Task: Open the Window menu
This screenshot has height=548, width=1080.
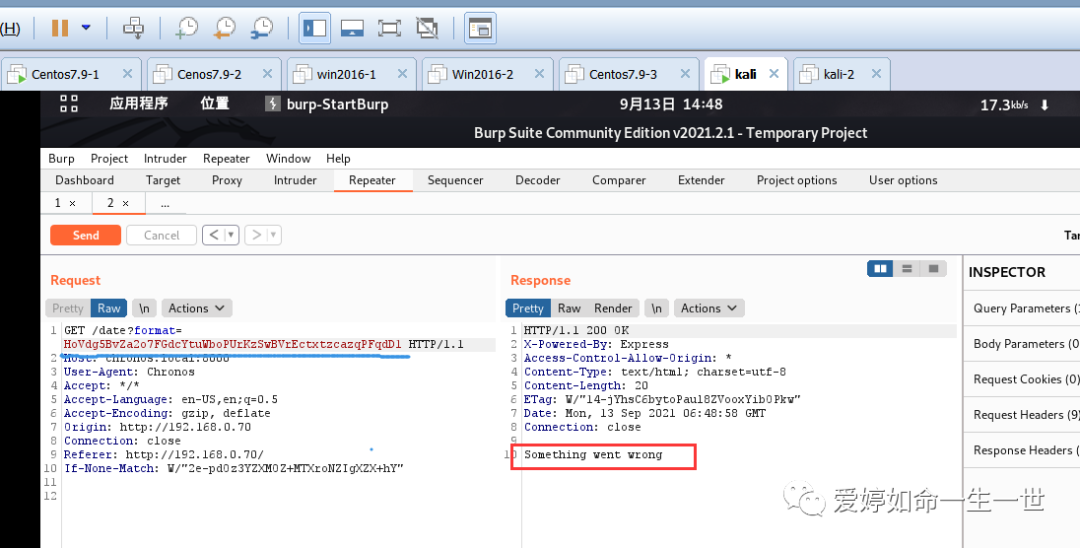Action: point(288,158)
